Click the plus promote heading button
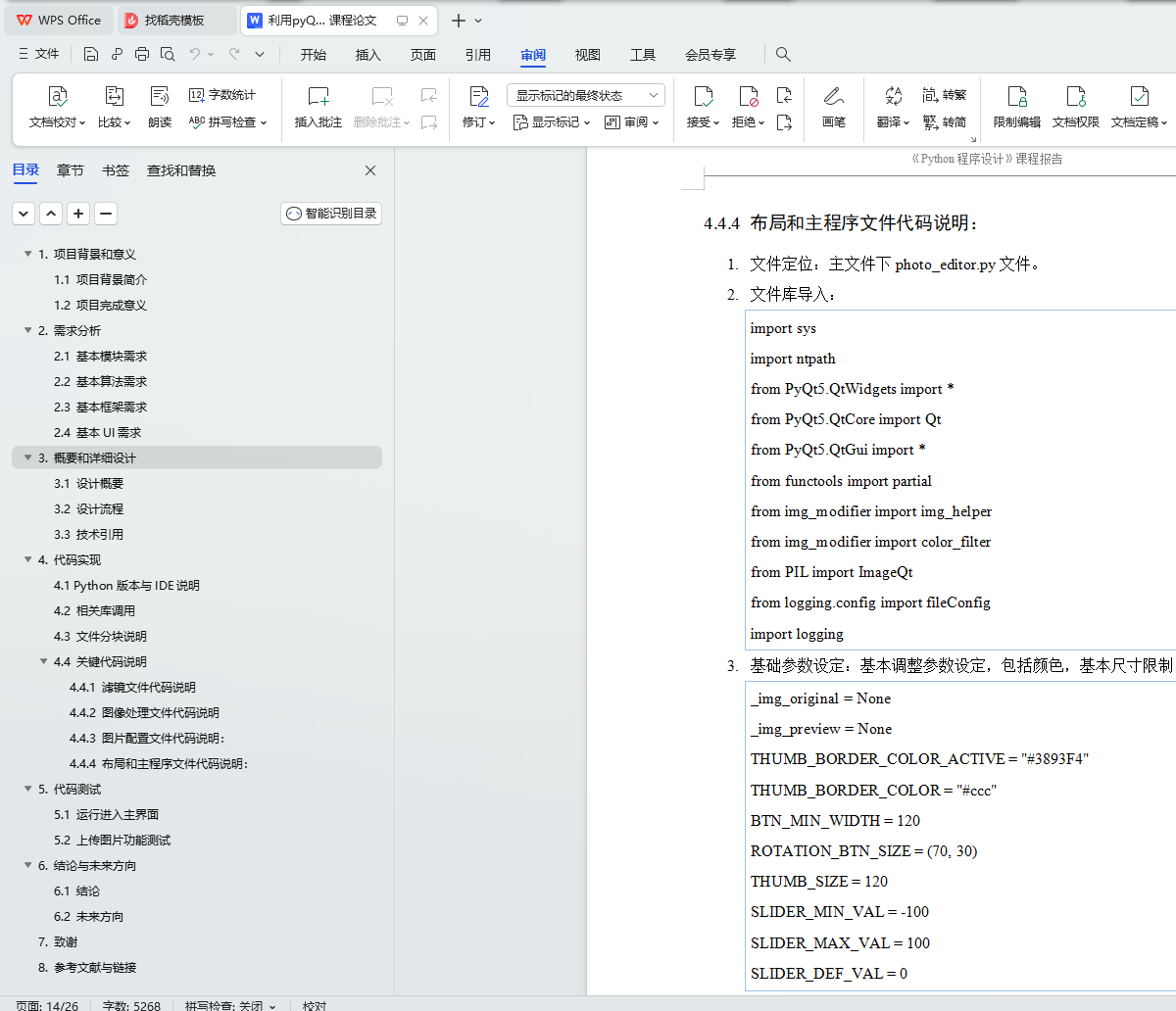Viewport: 1176px width, 1011px height. (78, 213)
